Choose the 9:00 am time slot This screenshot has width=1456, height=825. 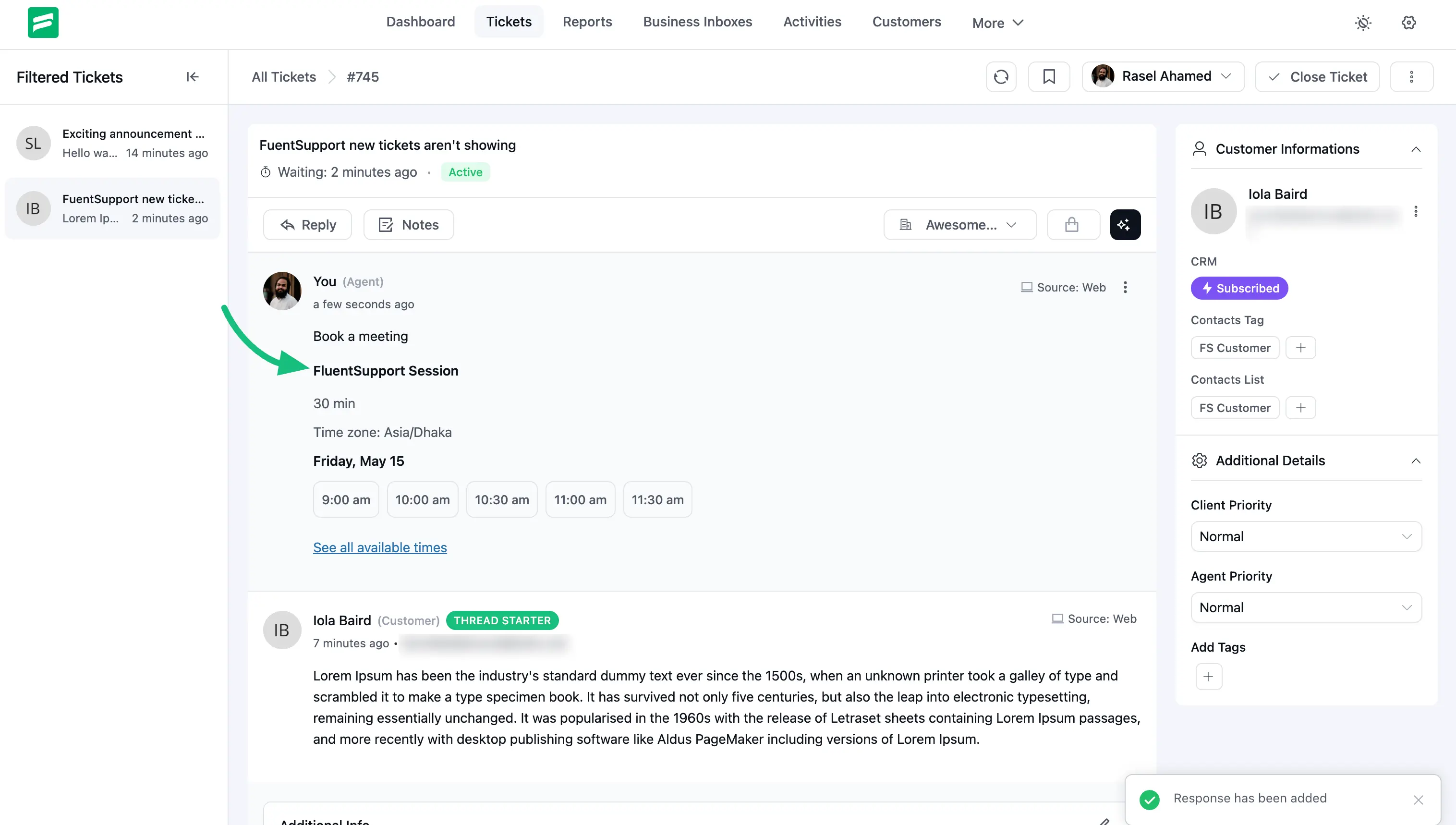[x=346, y=500]
